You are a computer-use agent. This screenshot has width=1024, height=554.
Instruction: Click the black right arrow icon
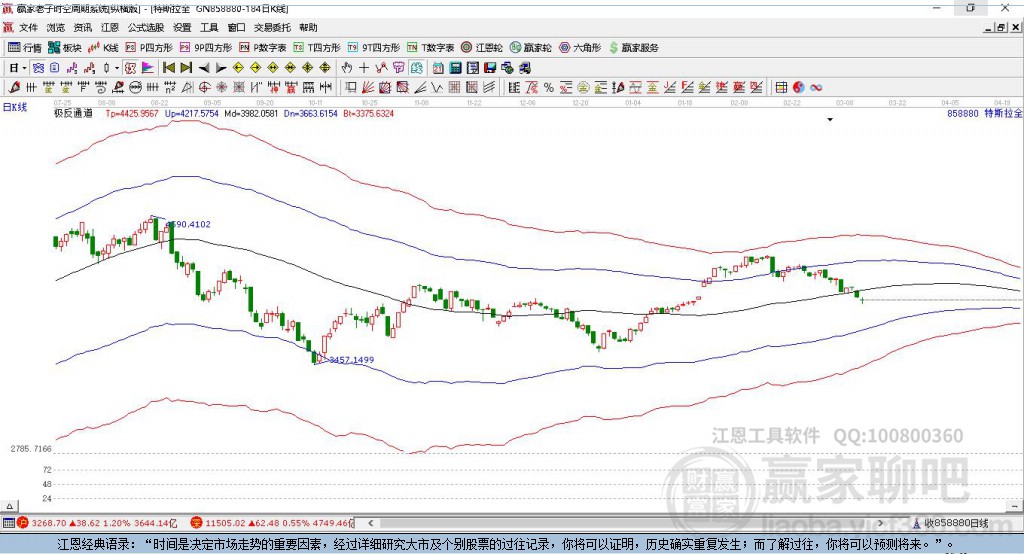point(221,68)
